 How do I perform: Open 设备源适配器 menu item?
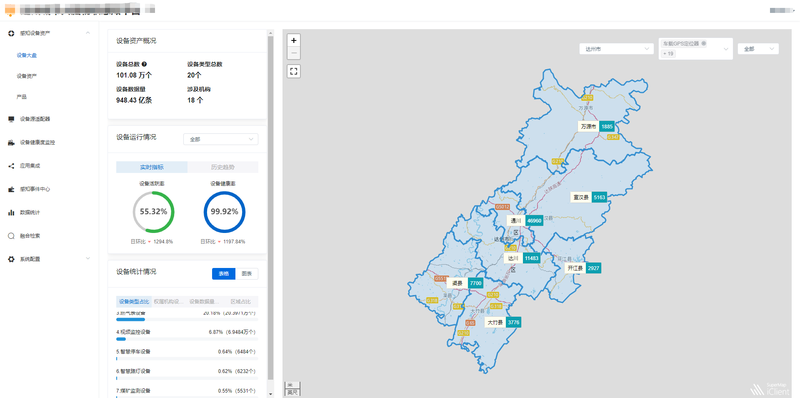point(35,119)
